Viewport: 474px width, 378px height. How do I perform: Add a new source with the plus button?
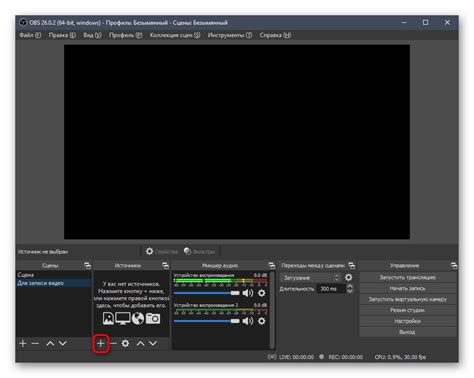tap(101, 343)
